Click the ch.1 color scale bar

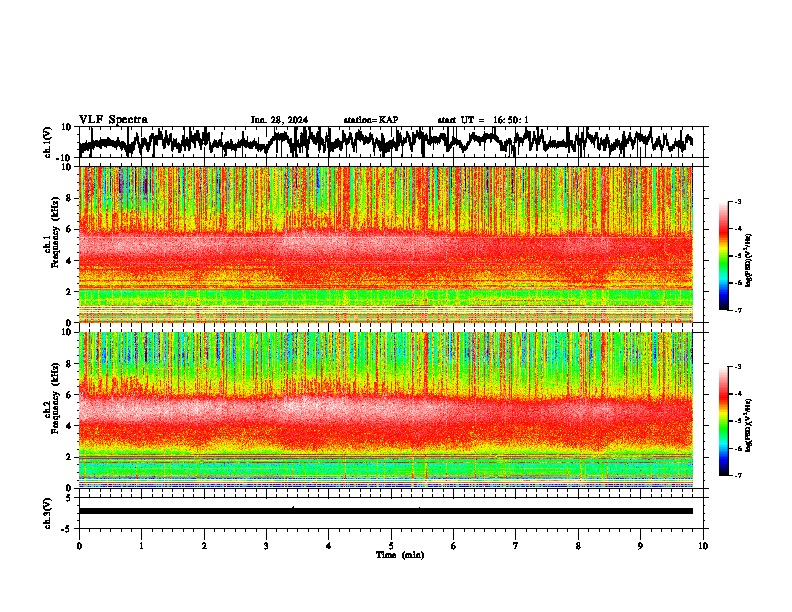pos(724,256)
